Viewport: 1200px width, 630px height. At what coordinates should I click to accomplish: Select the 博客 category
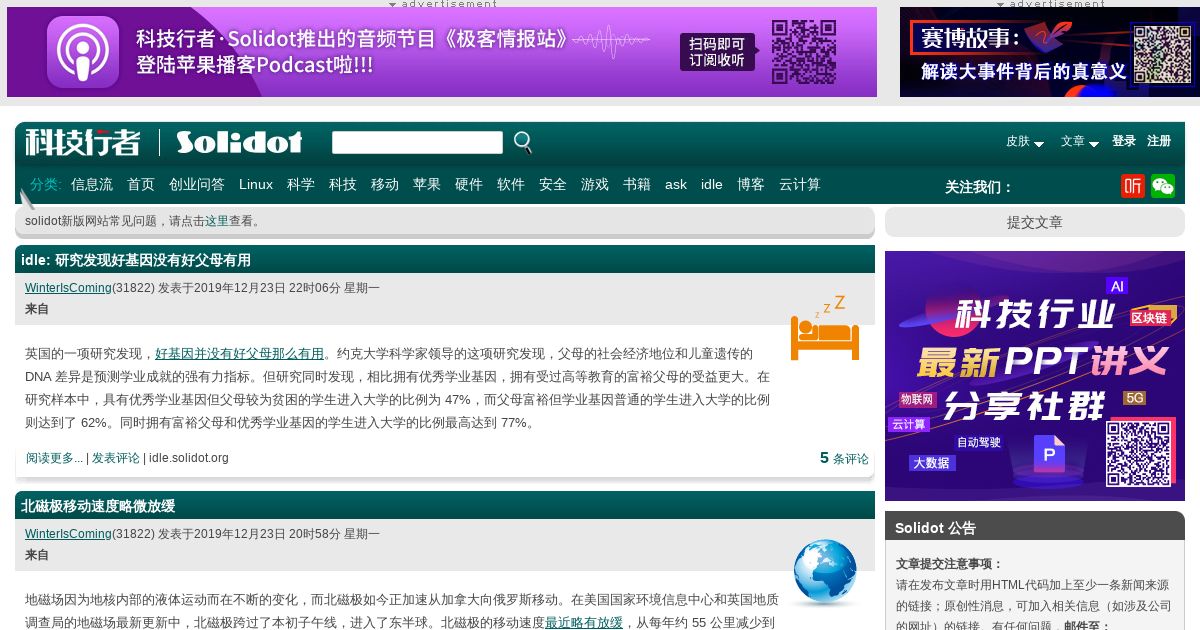(x=751, y=185)
